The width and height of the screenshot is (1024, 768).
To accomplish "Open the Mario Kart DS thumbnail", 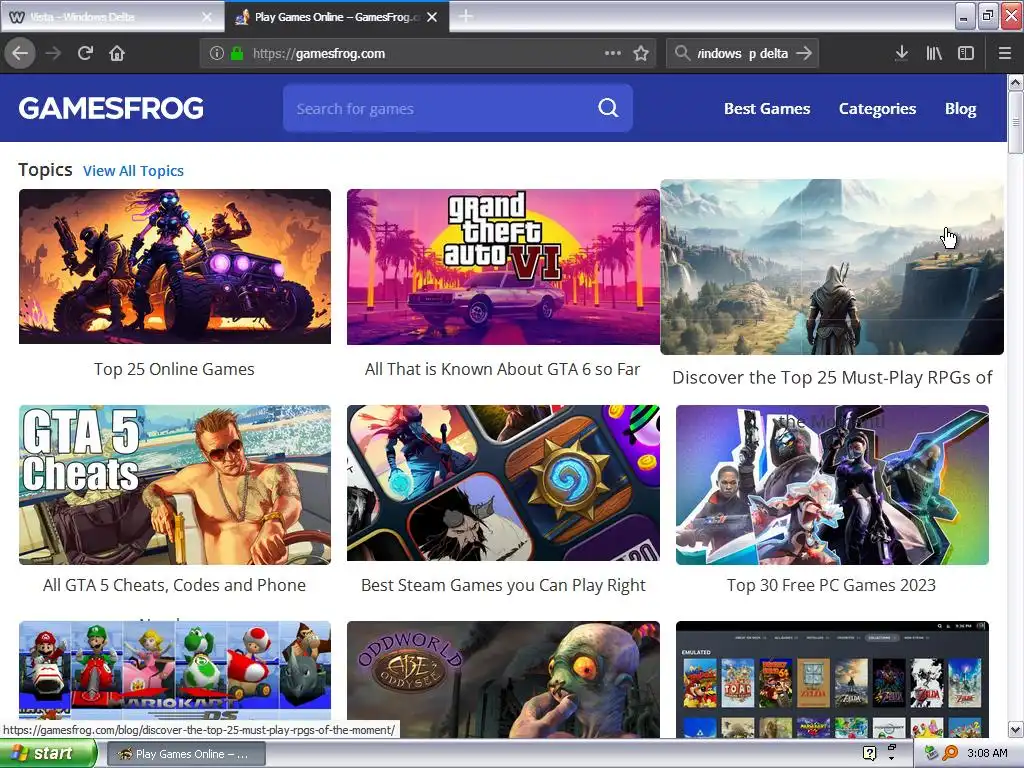I will [175, 671].
